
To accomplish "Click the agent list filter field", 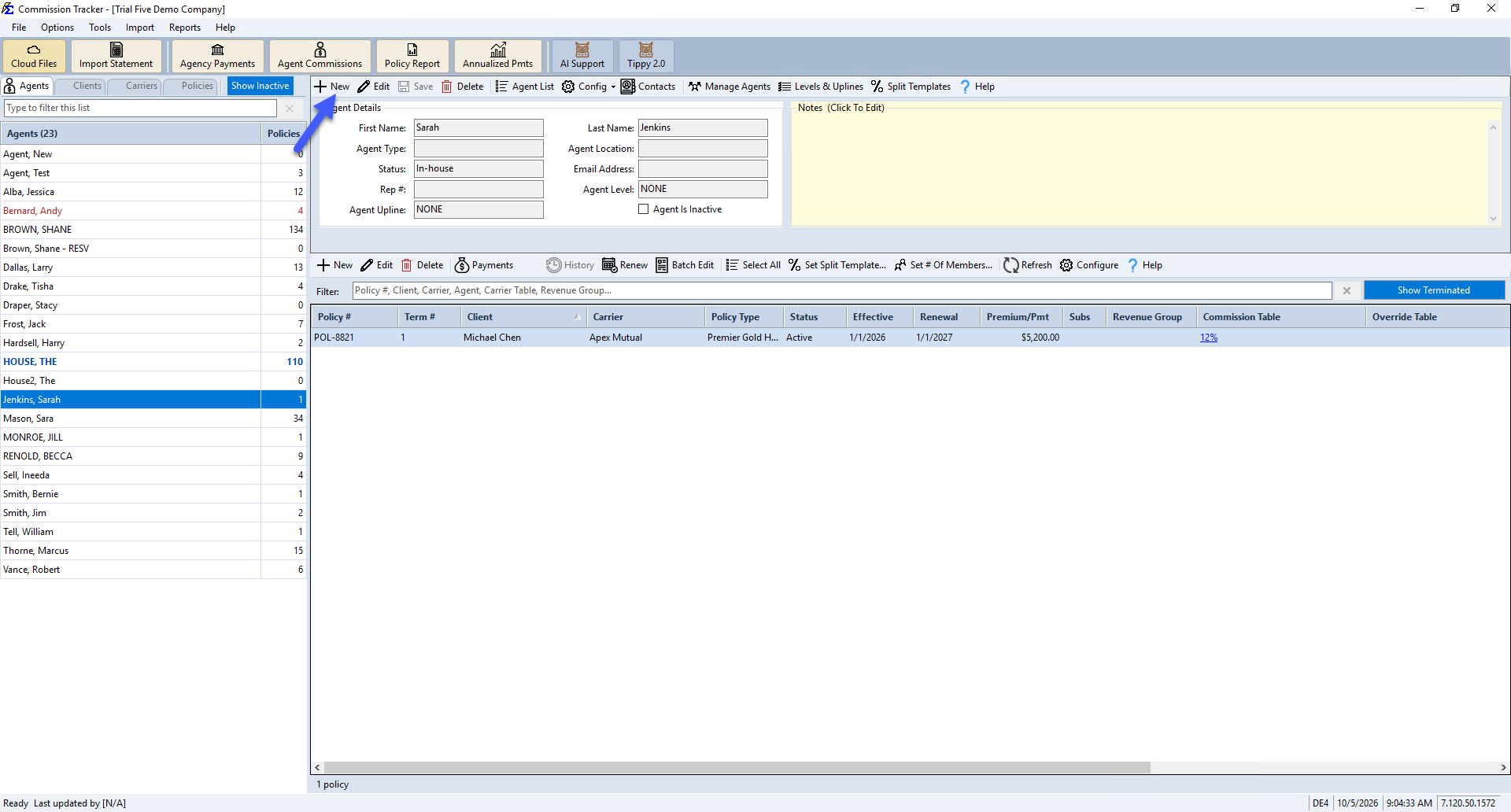I will point(141,108).
